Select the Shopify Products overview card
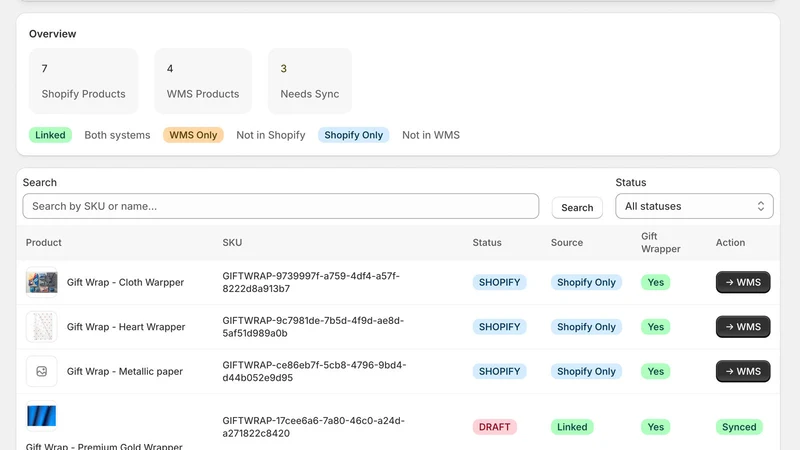Image resolution: width=800 pixels, height=450 pixels. [84, 81]
